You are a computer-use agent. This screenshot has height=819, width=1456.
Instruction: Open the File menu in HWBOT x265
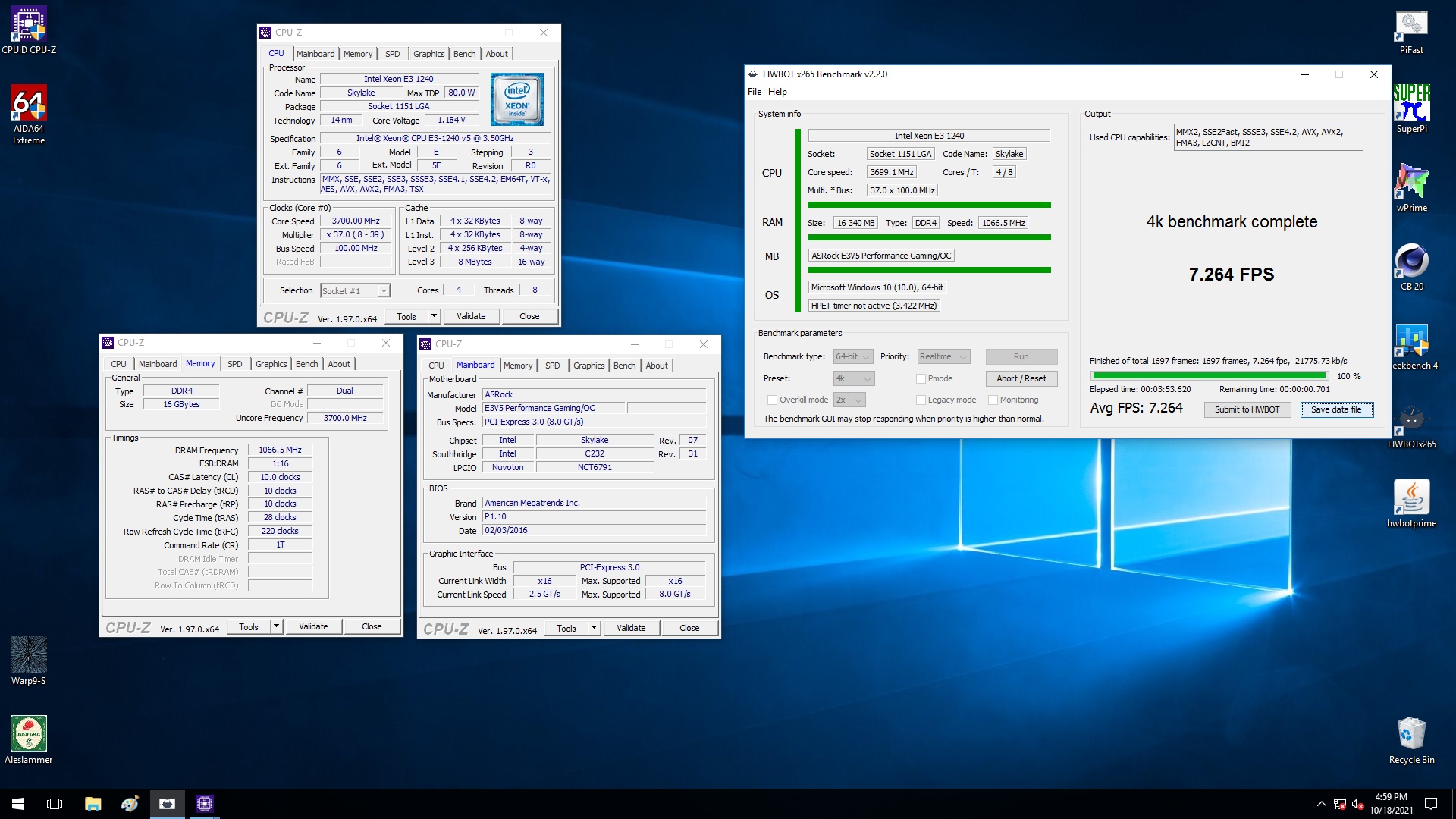point(755,92)
